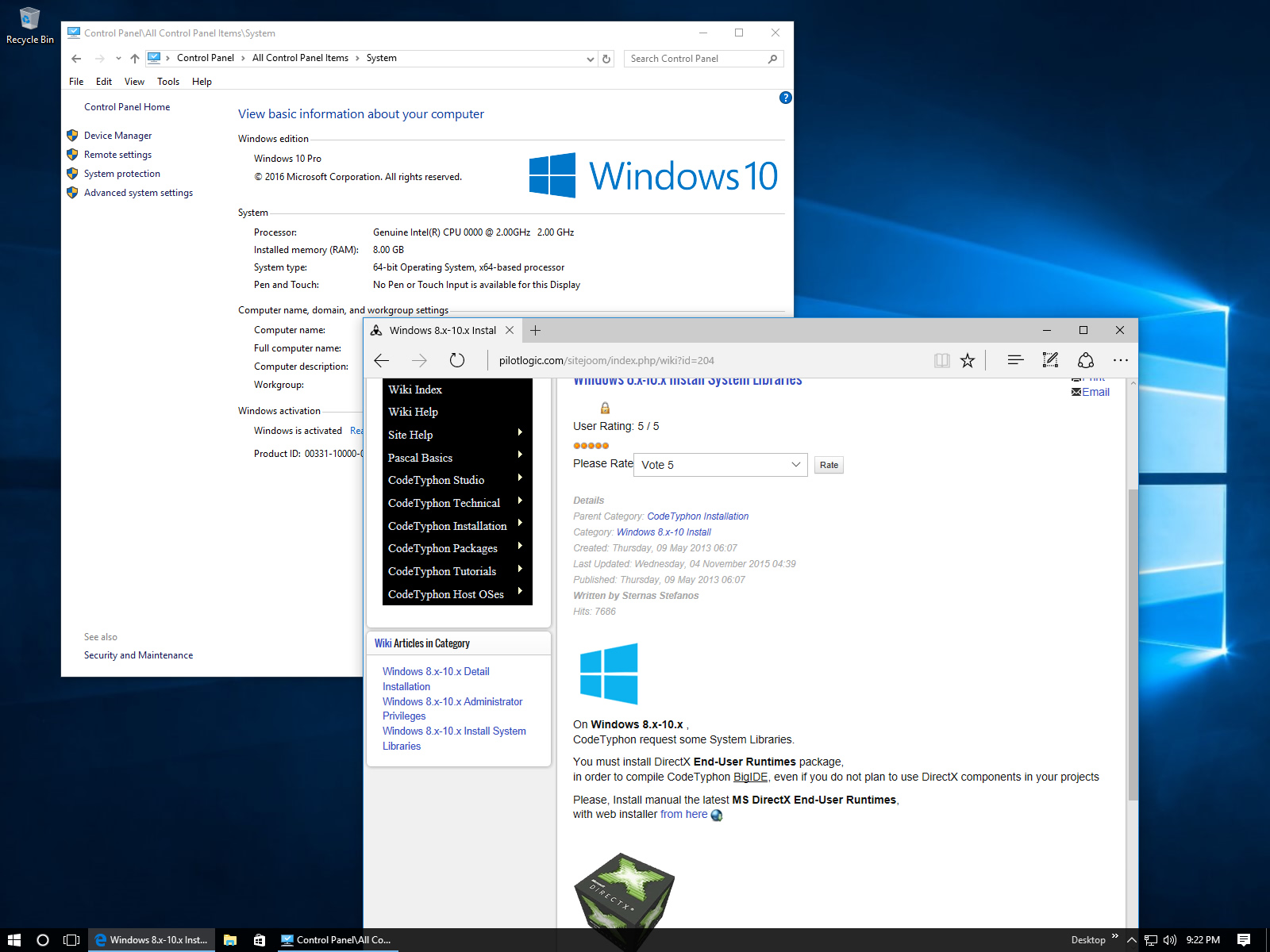Click the Control Panel help question-mark icon
The image size is (1270, 952).
(785, 98)
